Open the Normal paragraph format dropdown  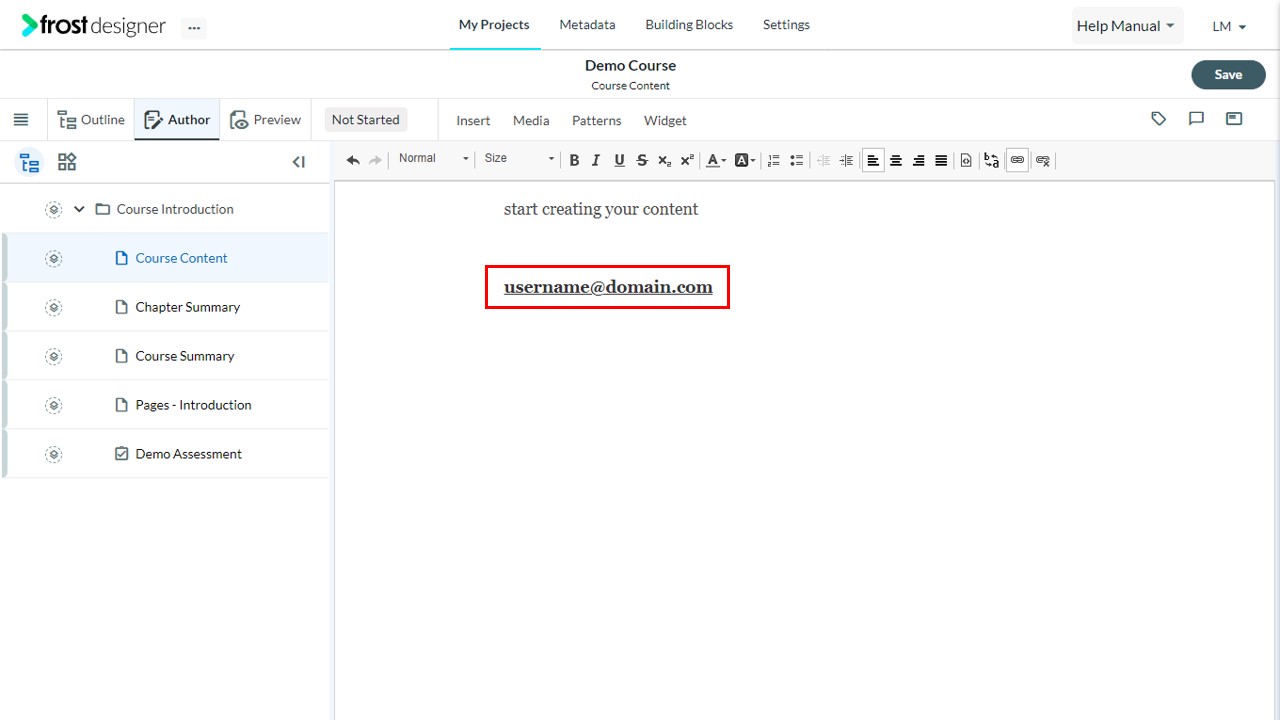(433, 158)
